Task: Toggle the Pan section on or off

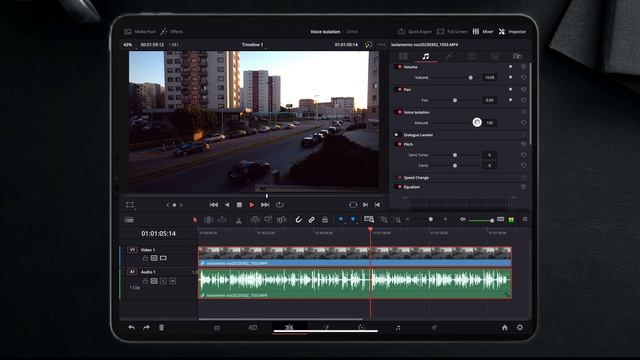Action: coord(399,89)
